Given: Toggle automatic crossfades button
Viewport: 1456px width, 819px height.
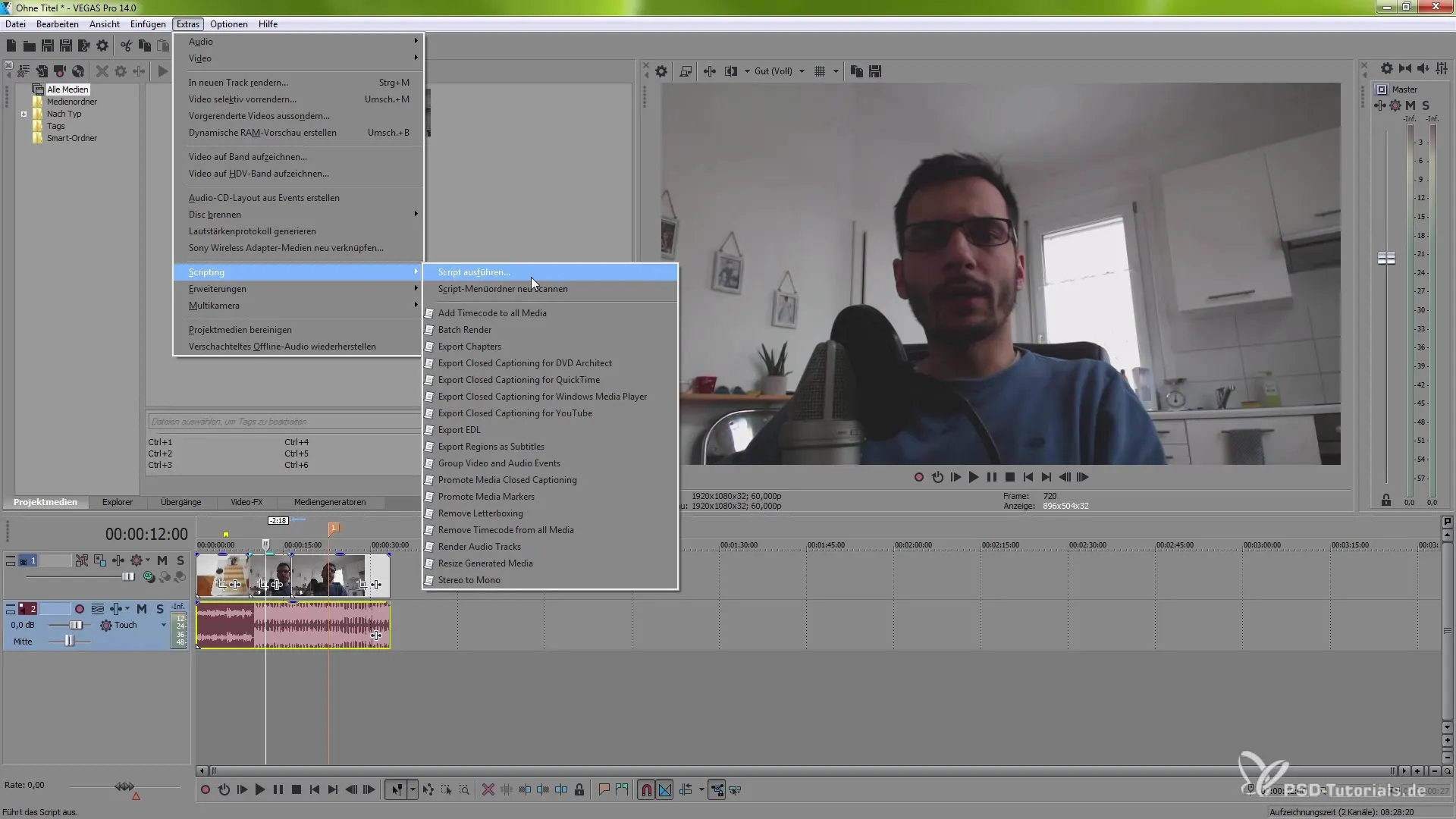Looking at the screenshot, I should pos(665,790).
